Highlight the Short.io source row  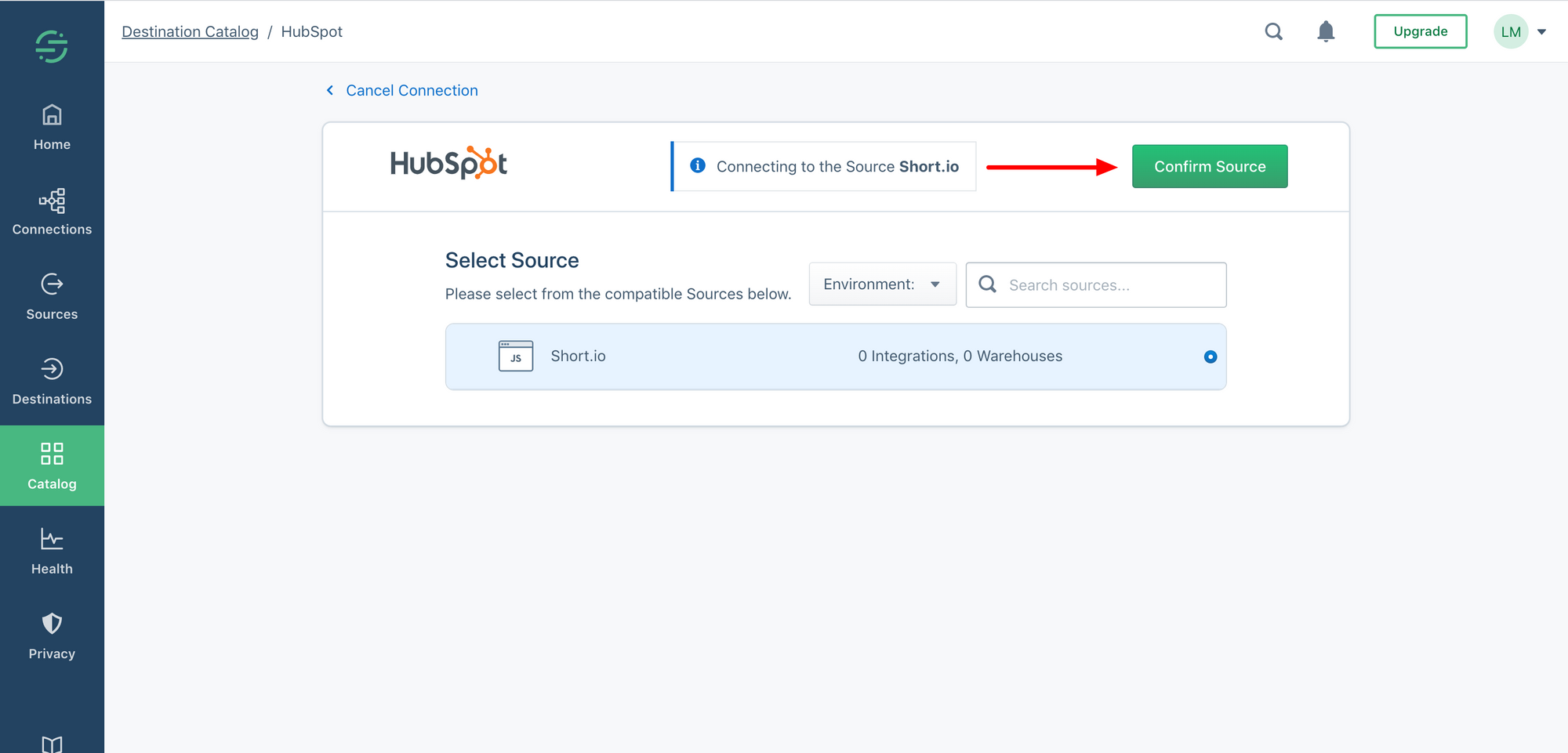coord(835,357)
